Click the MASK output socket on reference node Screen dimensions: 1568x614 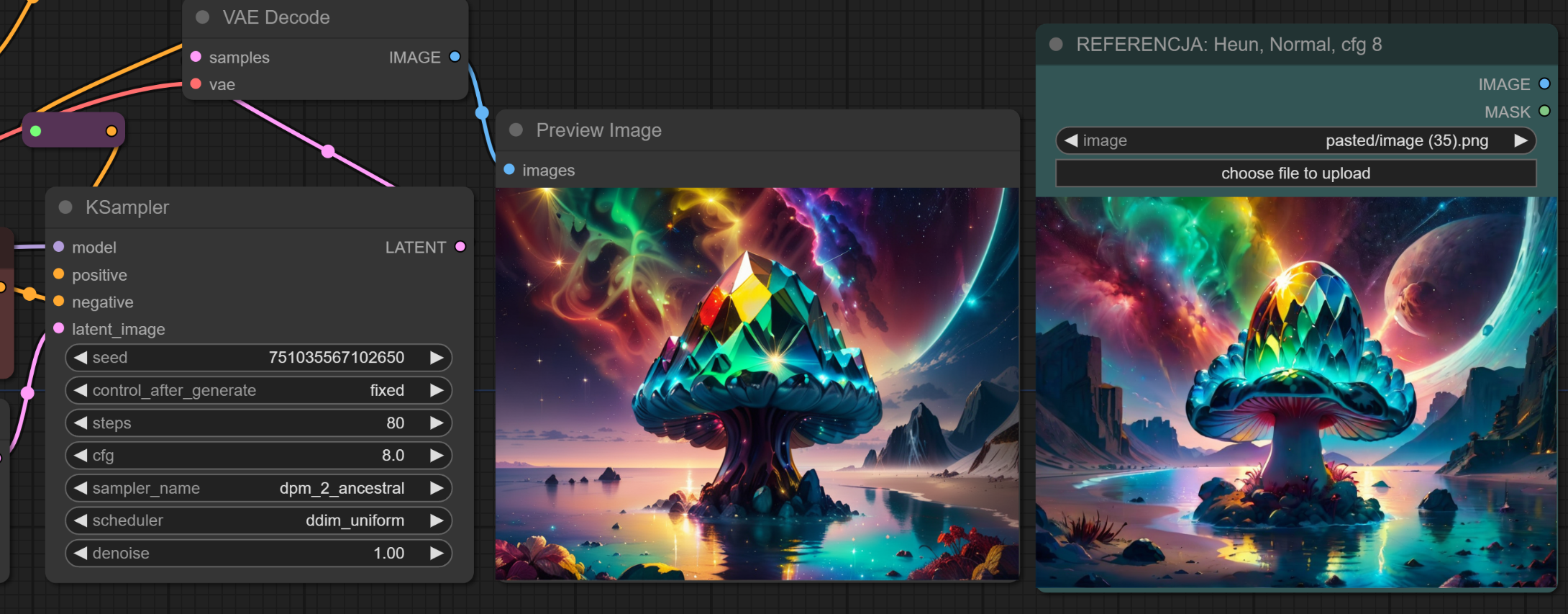coord(1544,112)
